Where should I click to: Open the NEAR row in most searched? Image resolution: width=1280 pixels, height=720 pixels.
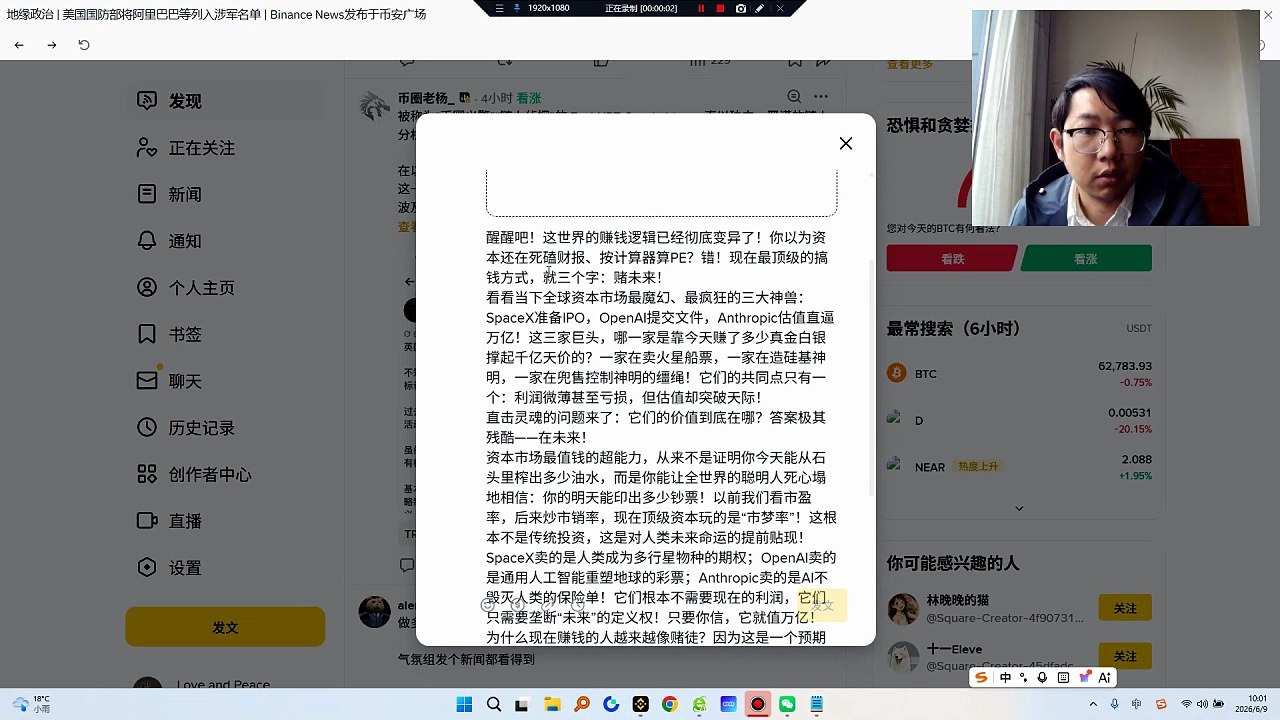(1019, 466)
